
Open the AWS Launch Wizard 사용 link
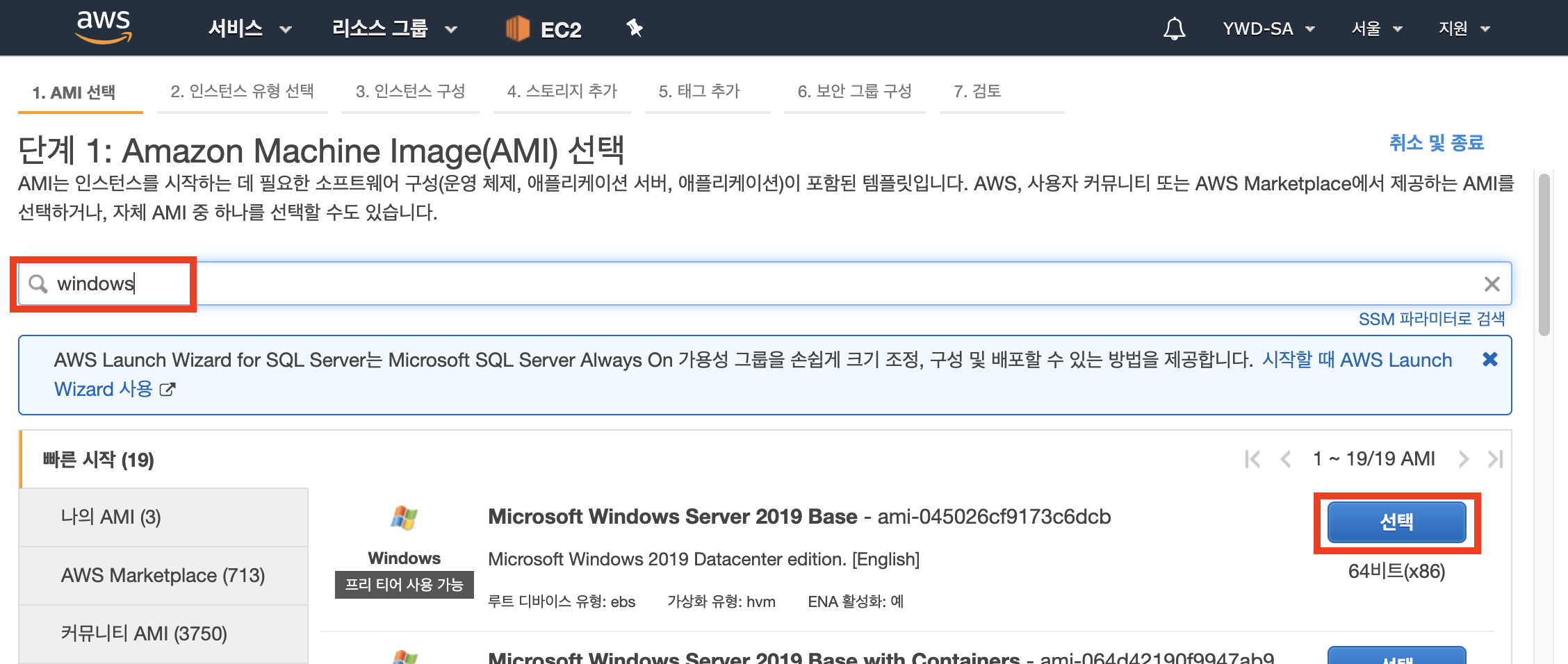(x=1357, y=360)
